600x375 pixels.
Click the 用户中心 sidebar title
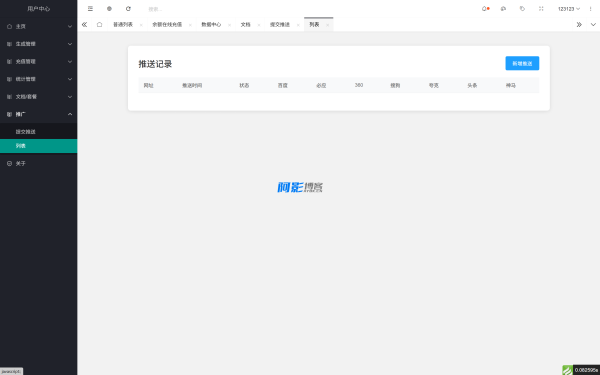(x=39, y=8)
